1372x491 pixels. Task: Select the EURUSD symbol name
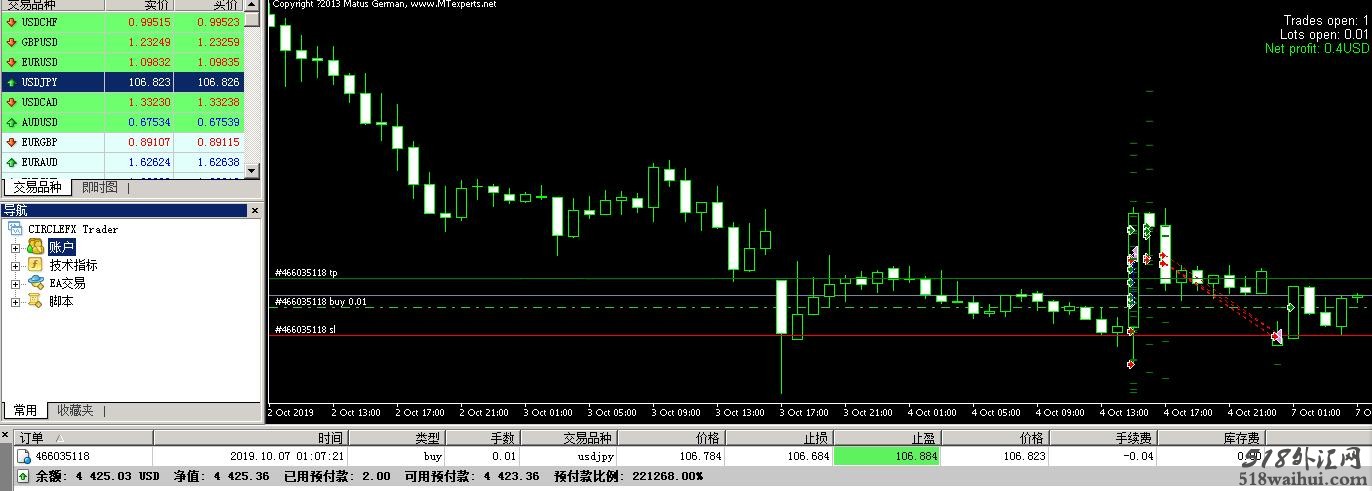click(39, 62)
